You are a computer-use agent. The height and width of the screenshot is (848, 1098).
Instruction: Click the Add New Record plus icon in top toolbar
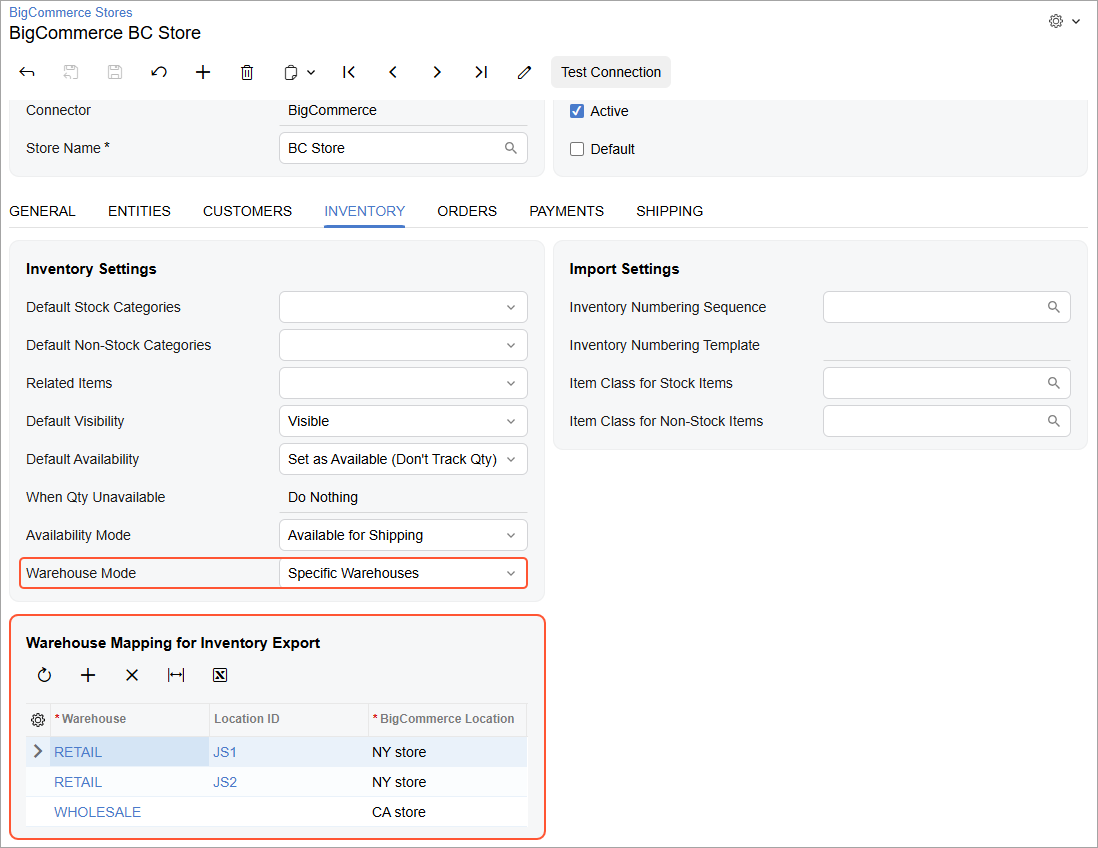tap(203, 72)
